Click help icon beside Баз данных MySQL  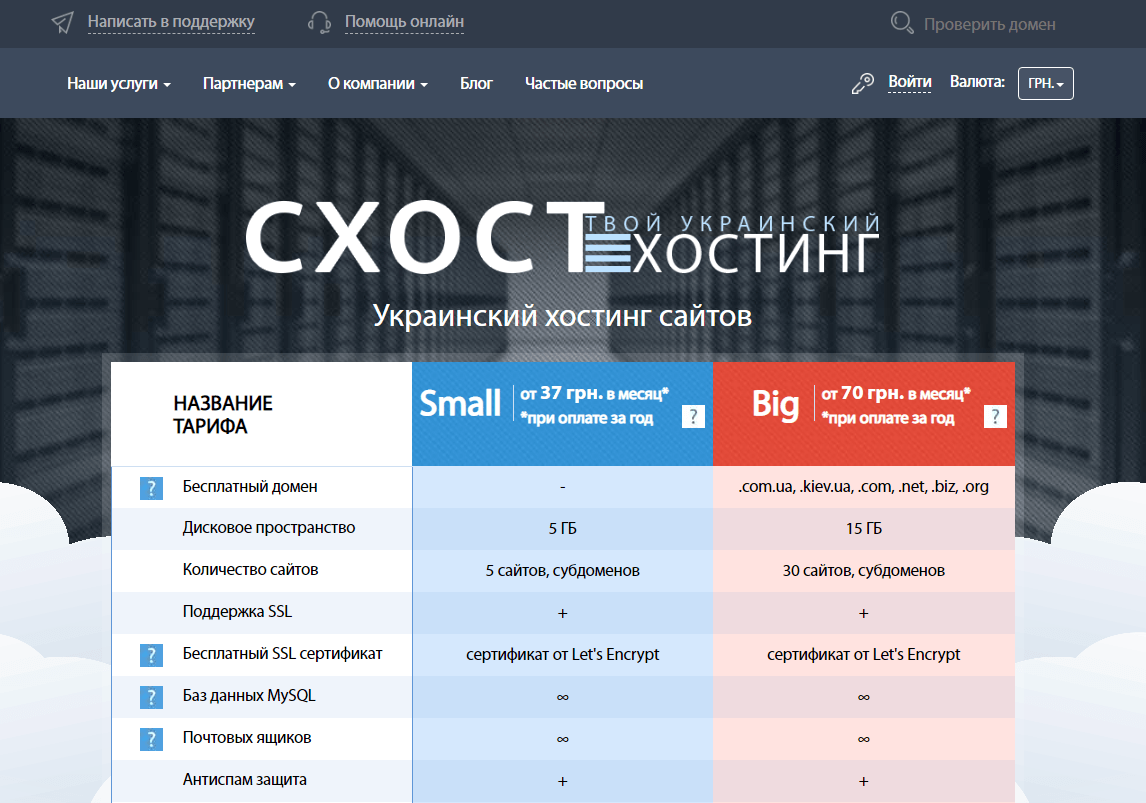click(x=151, y=697)
